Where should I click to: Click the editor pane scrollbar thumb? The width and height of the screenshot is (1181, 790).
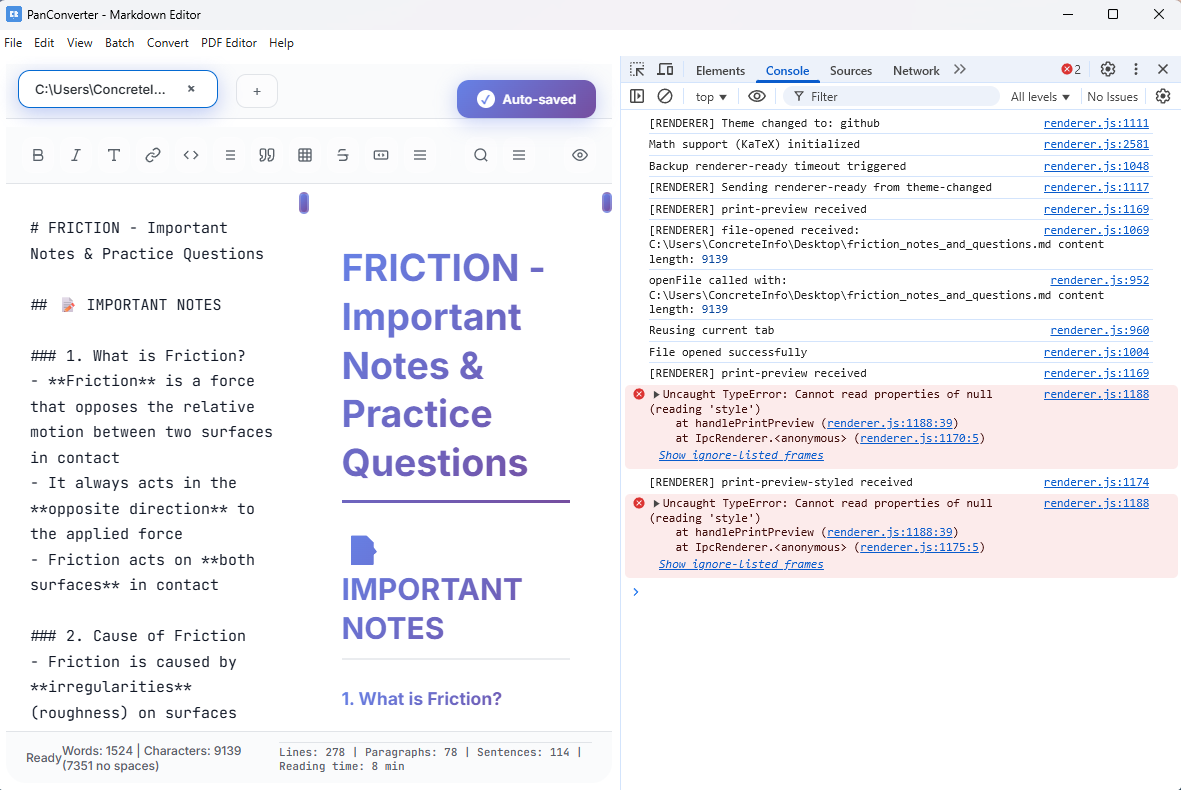(x=304, y=203)
